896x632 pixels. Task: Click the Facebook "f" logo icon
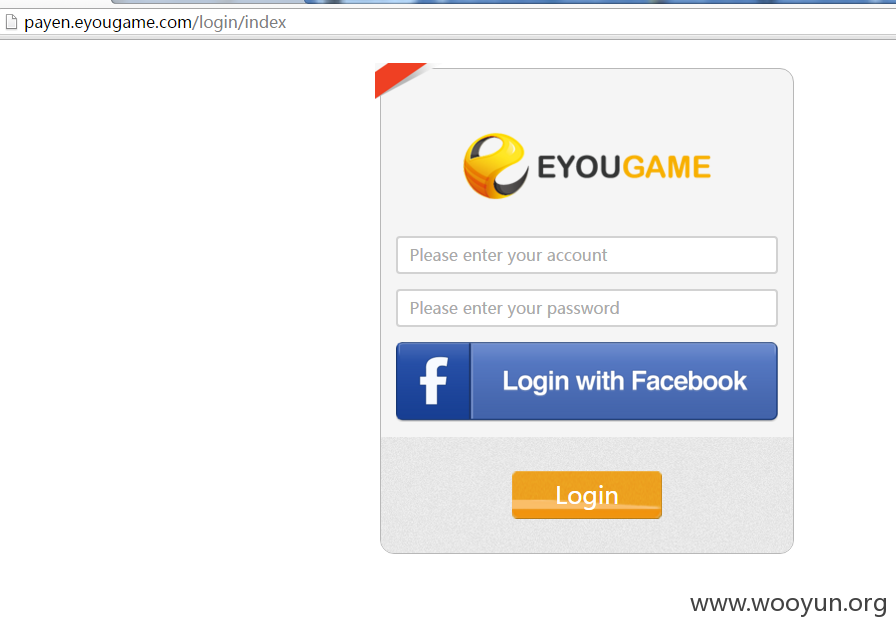coord(434,381)
